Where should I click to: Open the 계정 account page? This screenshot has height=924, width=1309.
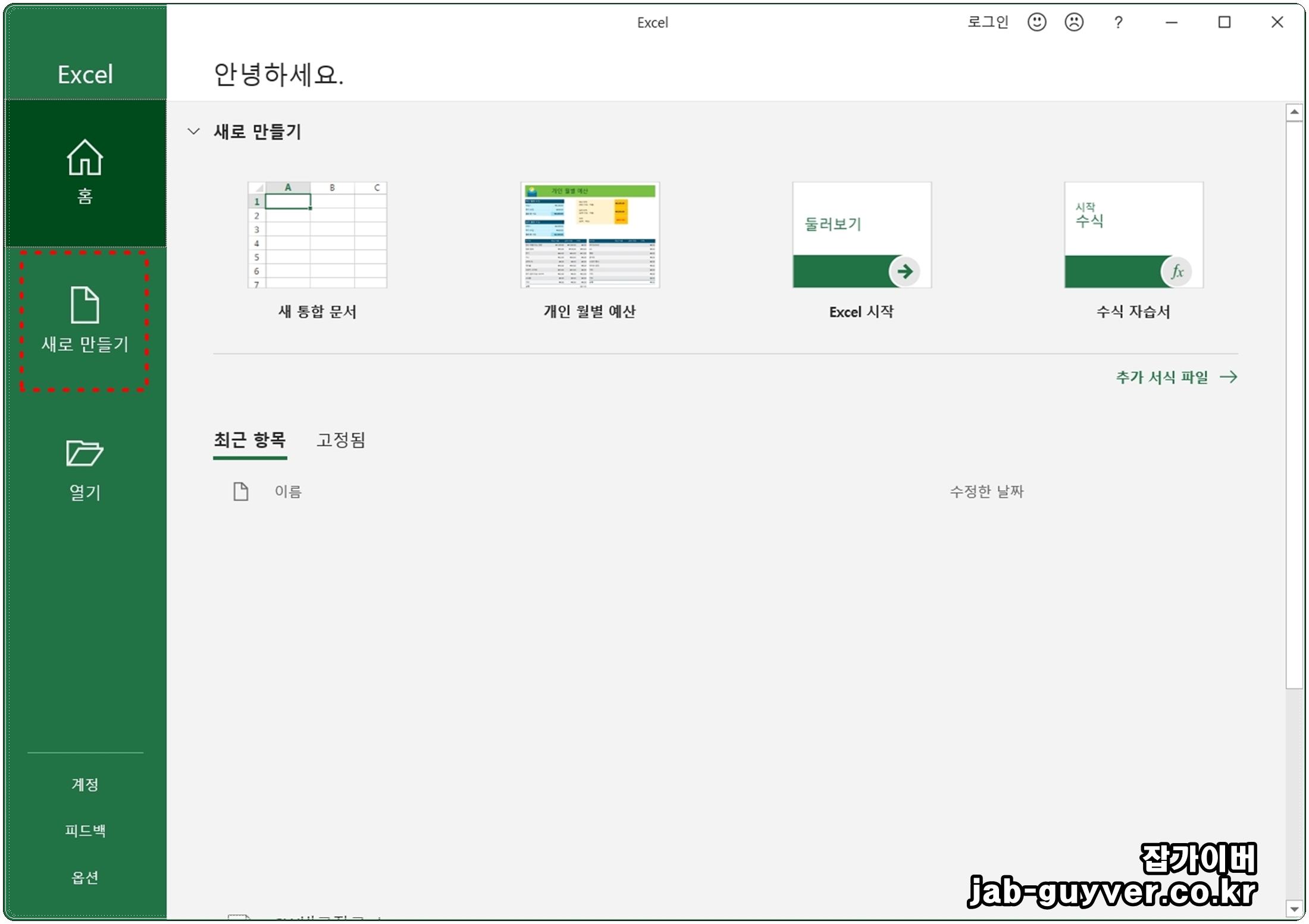coord(84,785)
